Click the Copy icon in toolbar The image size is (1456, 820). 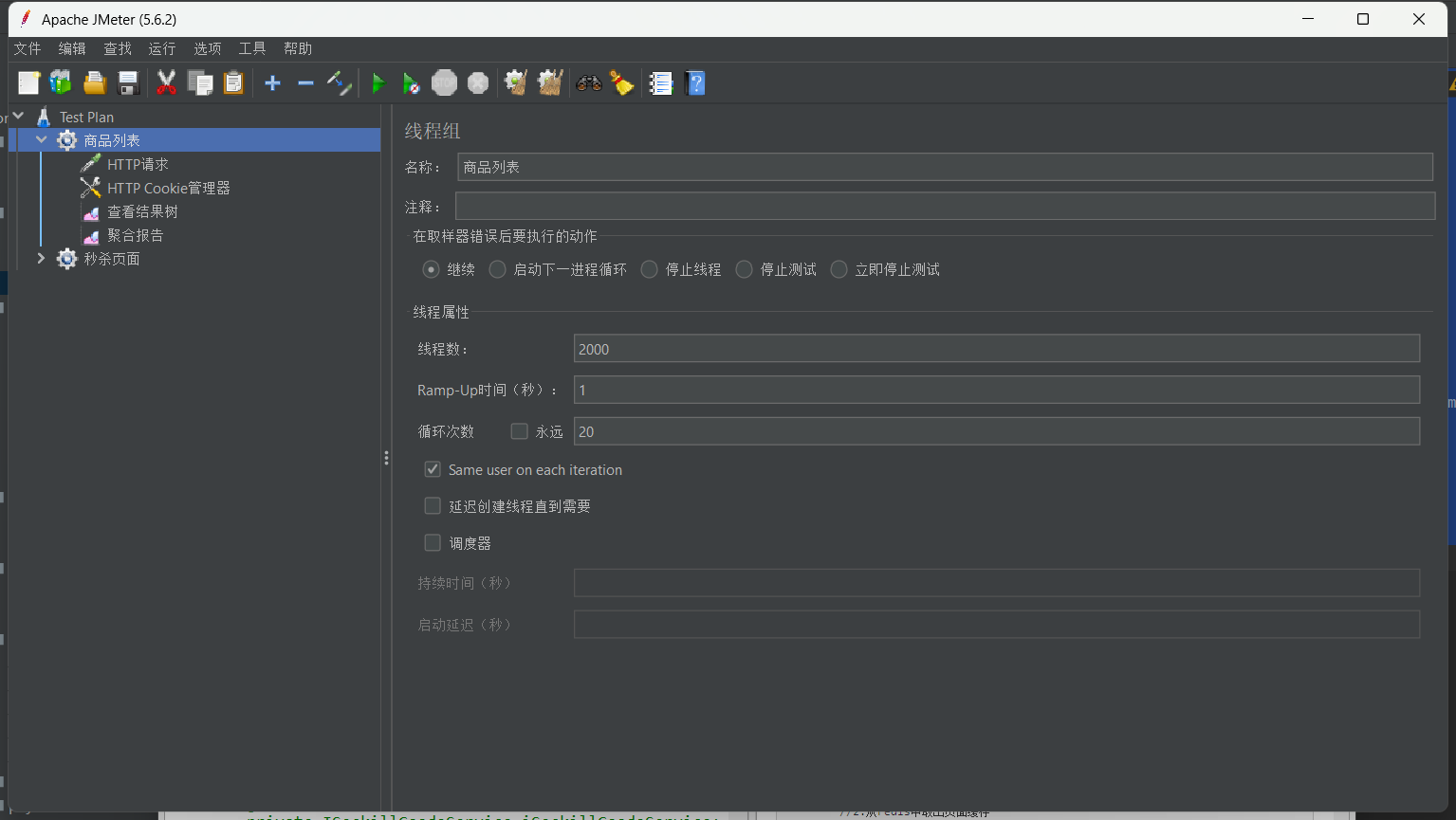tap(200, 83)
